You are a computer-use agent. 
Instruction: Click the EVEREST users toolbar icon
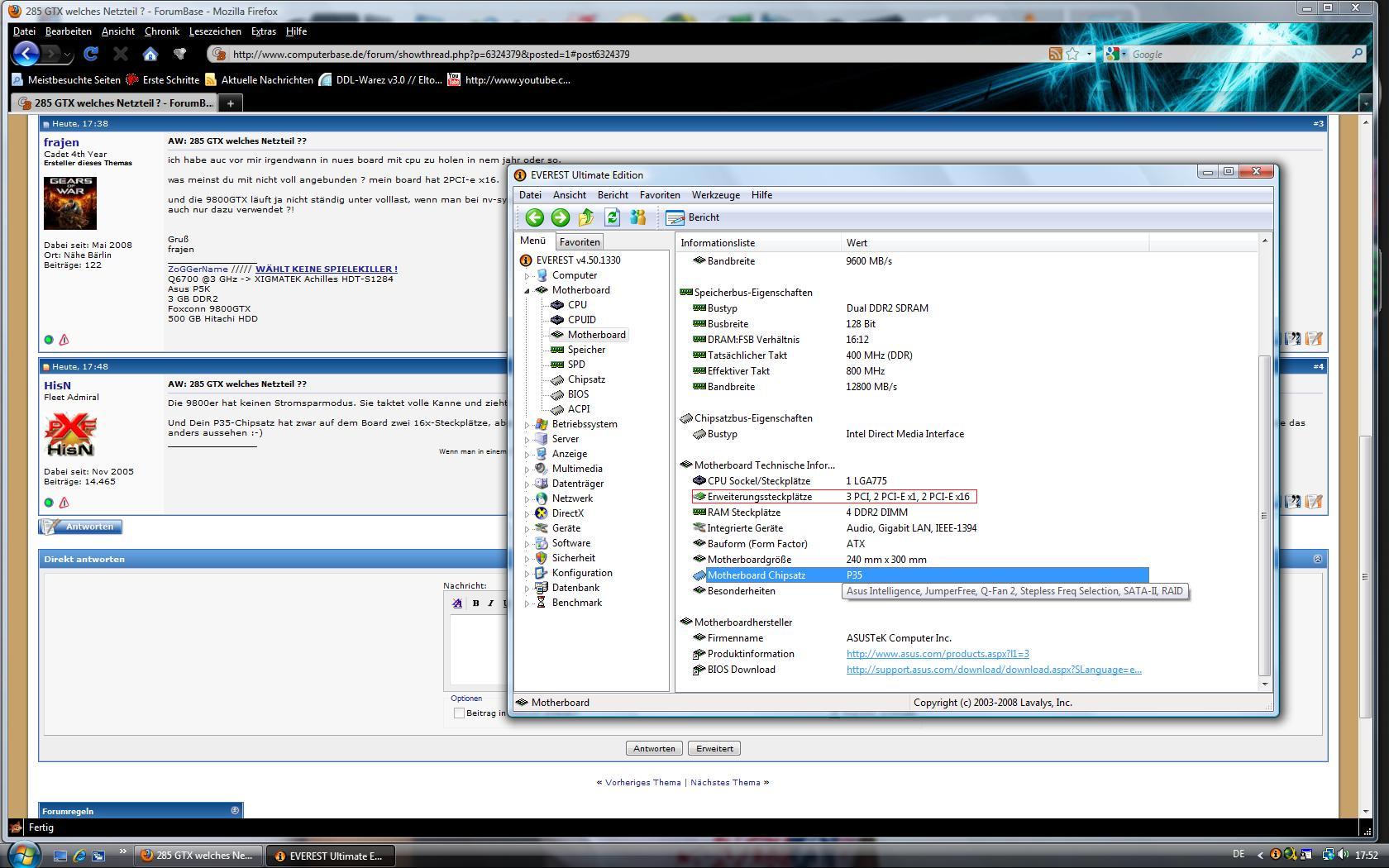(637, 217)
